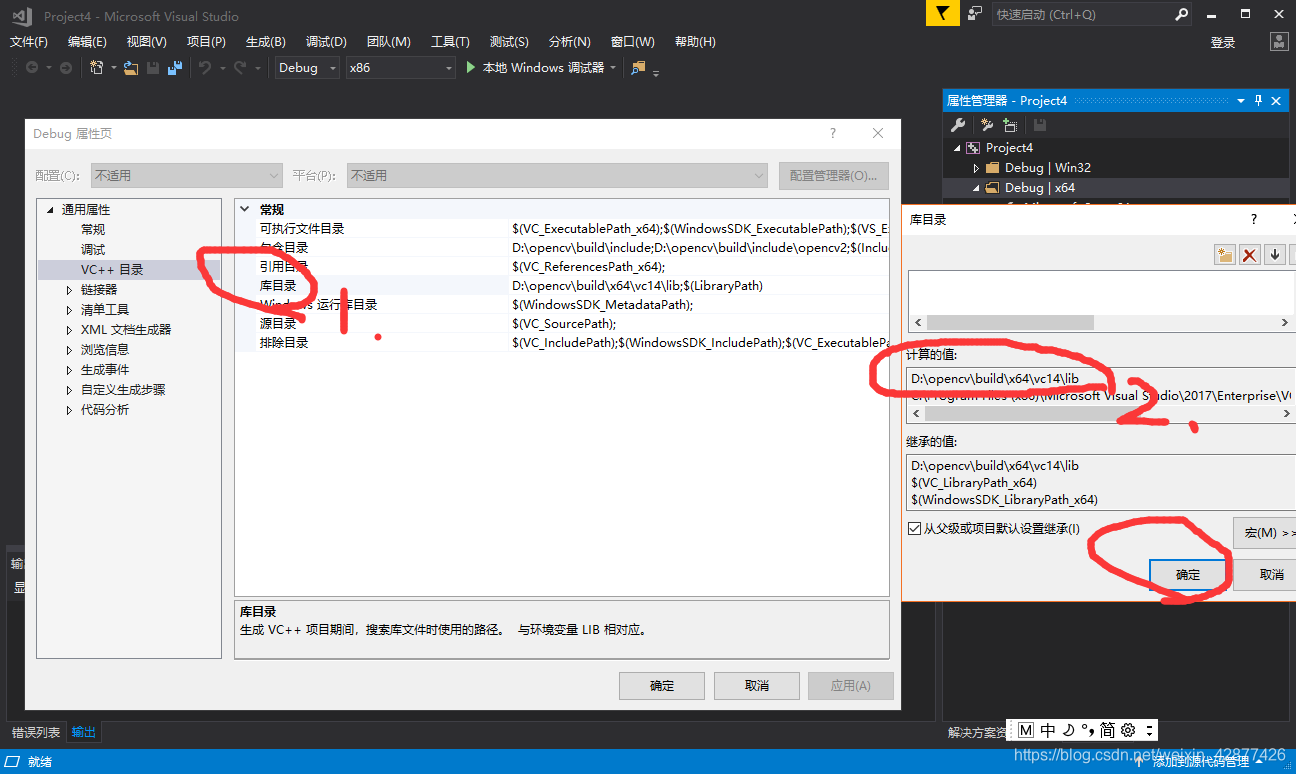Click the undo toolbar icon
Image resolution: width=1296 pixels, height=774 pixels.
(x=205, y=68)
